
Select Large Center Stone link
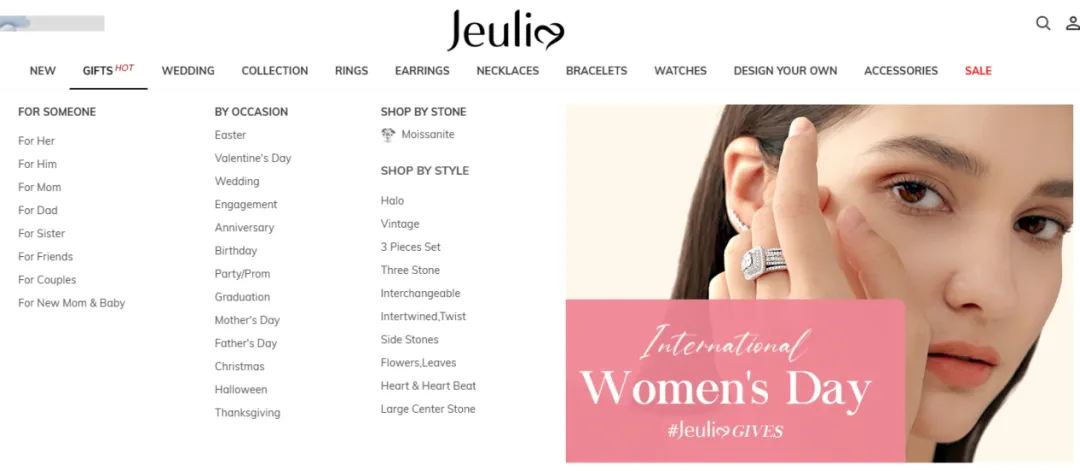coord(428,409)
